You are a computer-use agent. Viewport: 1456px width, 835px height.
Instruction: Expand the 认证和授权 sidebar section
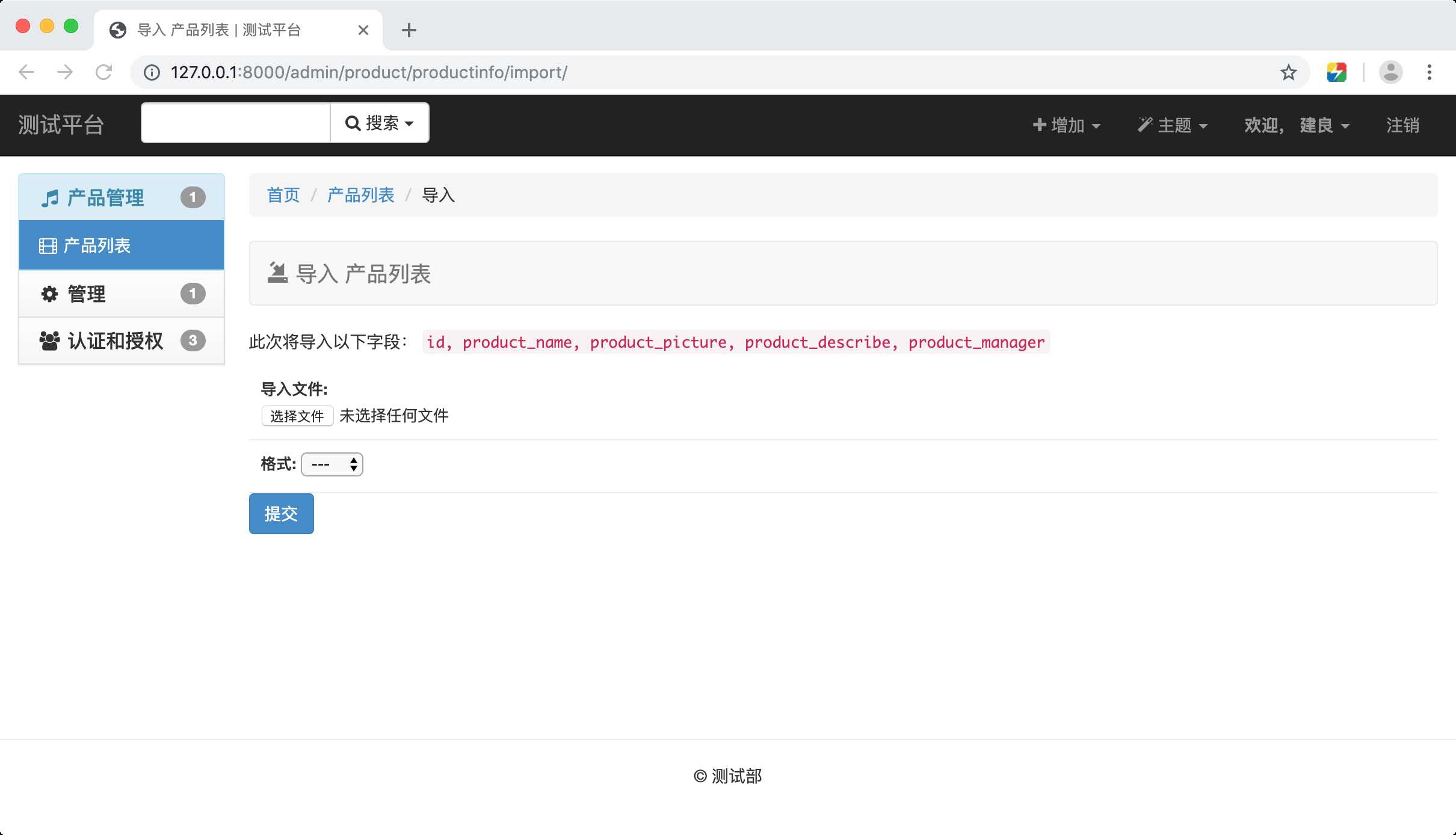(122, 341)
